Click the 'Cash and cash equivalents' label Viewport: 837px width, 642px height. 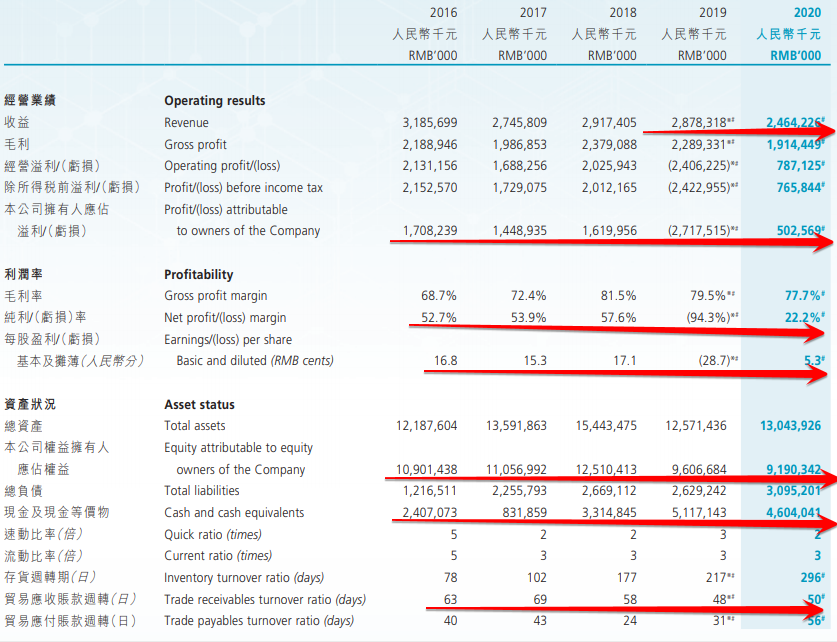coord(233,513)
